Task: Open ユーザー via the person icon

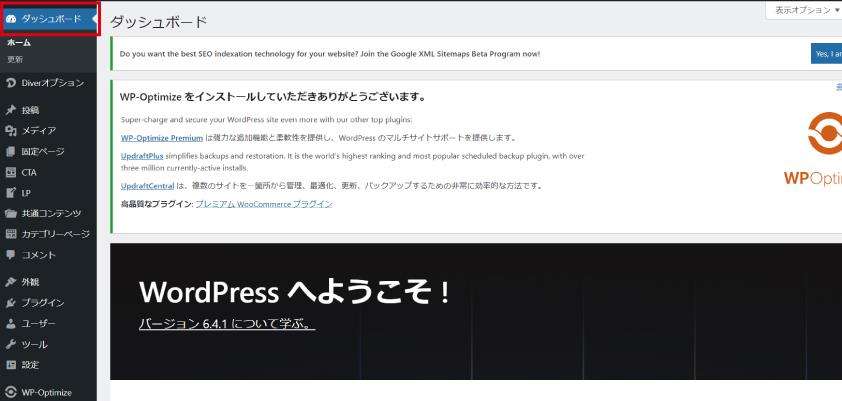Action: (11, 322)
